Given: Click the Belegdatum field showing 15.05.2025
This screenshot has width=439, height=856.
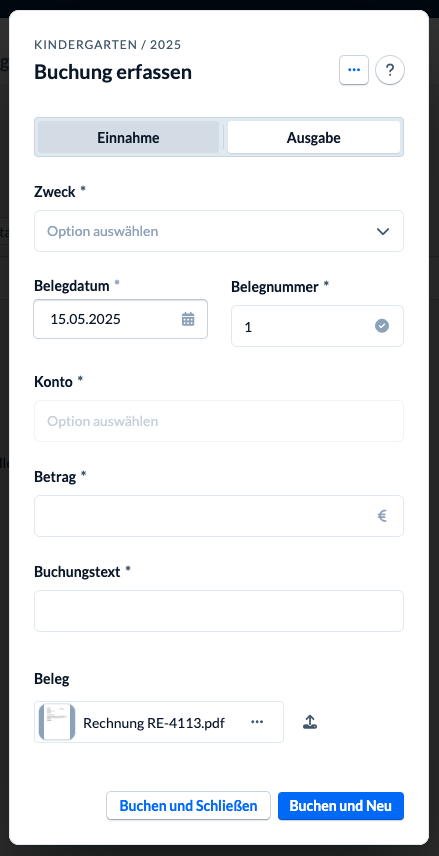Looking at the screenshot, I should (121, 319).
